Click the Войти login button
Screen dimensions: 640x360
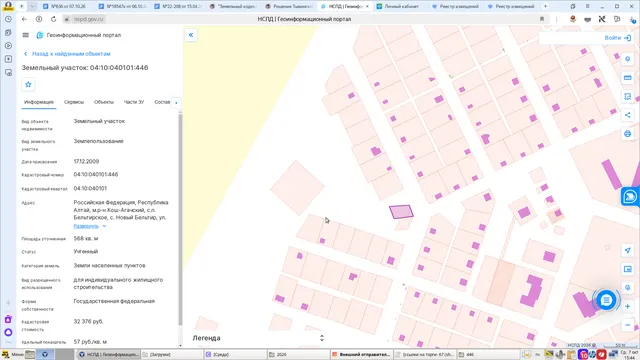point(617,38)
